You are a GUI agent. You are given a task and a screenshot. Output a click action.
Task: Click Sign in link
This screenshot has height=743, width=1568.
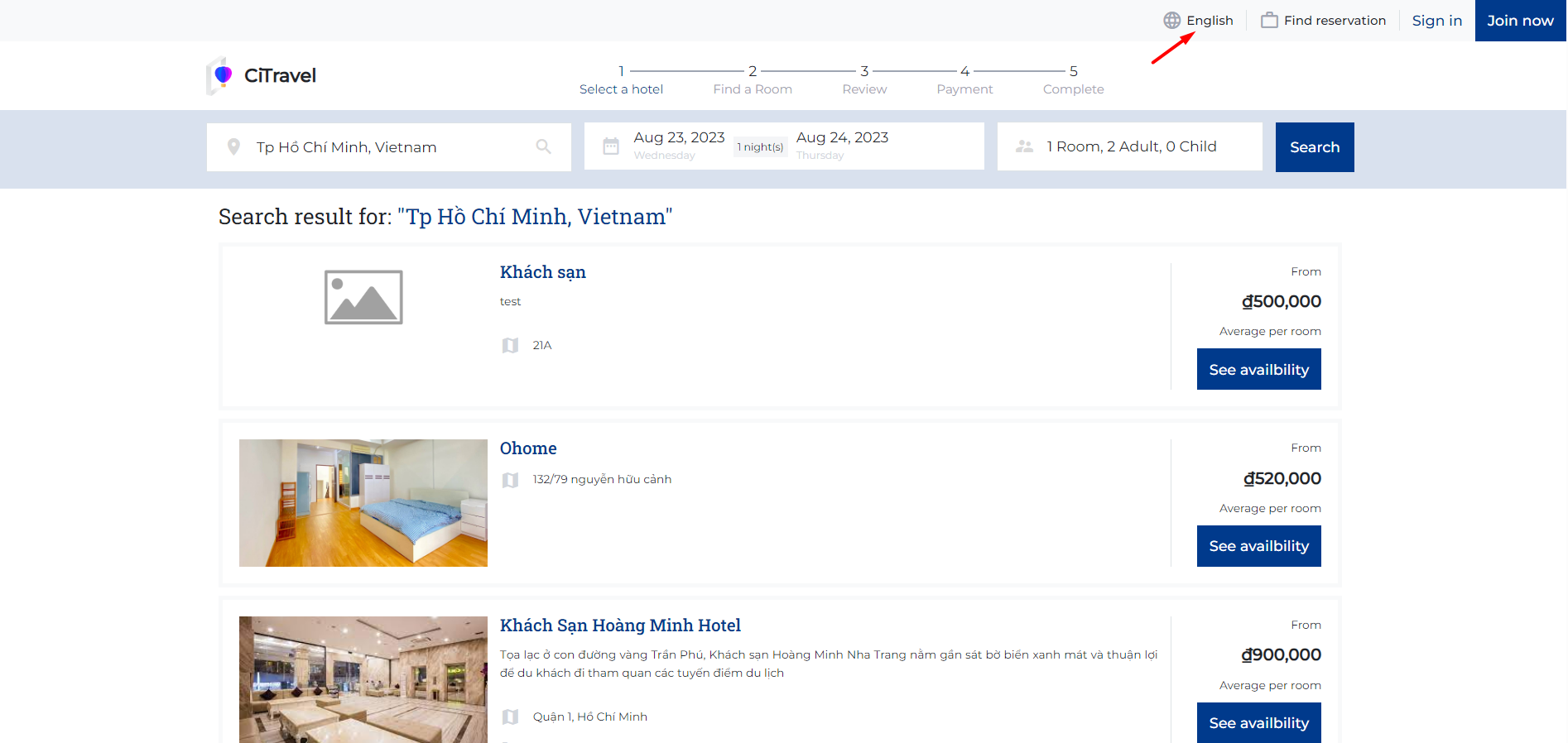[x=1436, y=21]
